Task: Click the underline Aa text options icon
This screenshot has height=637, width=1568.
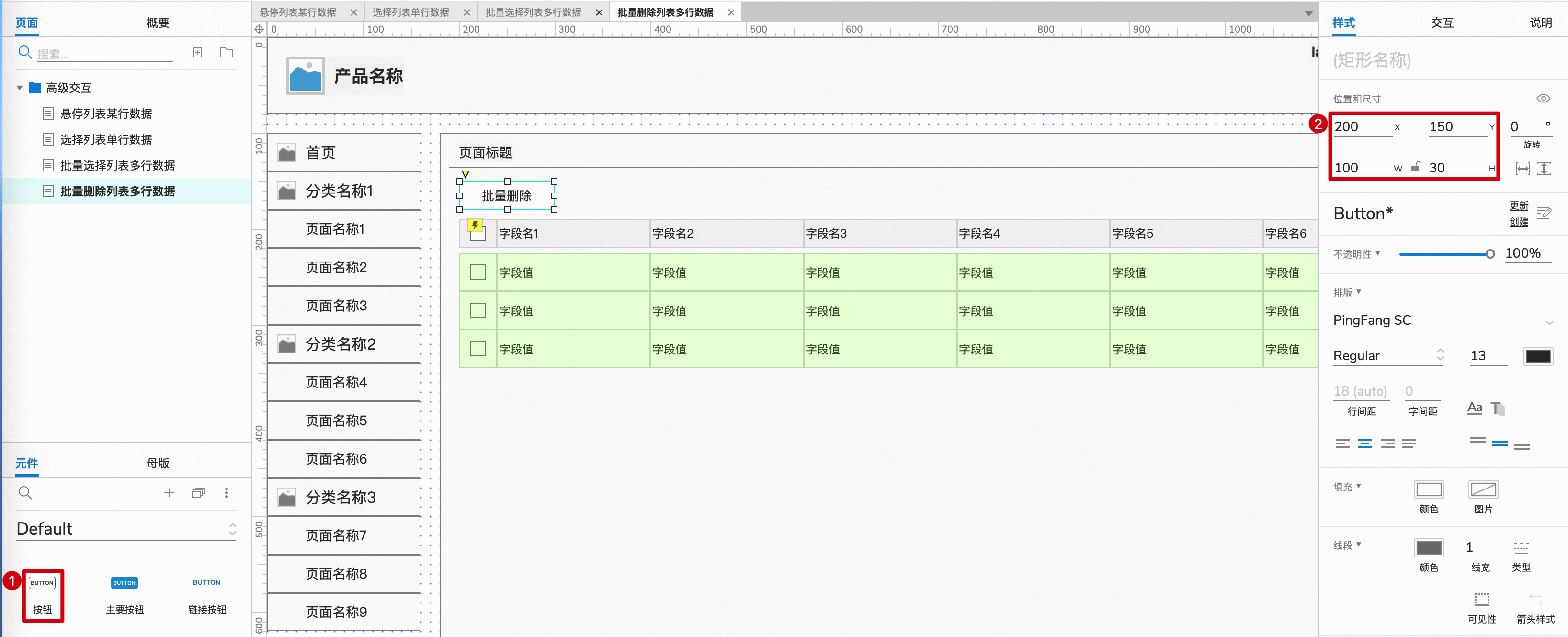Action: pos(1474,408)
